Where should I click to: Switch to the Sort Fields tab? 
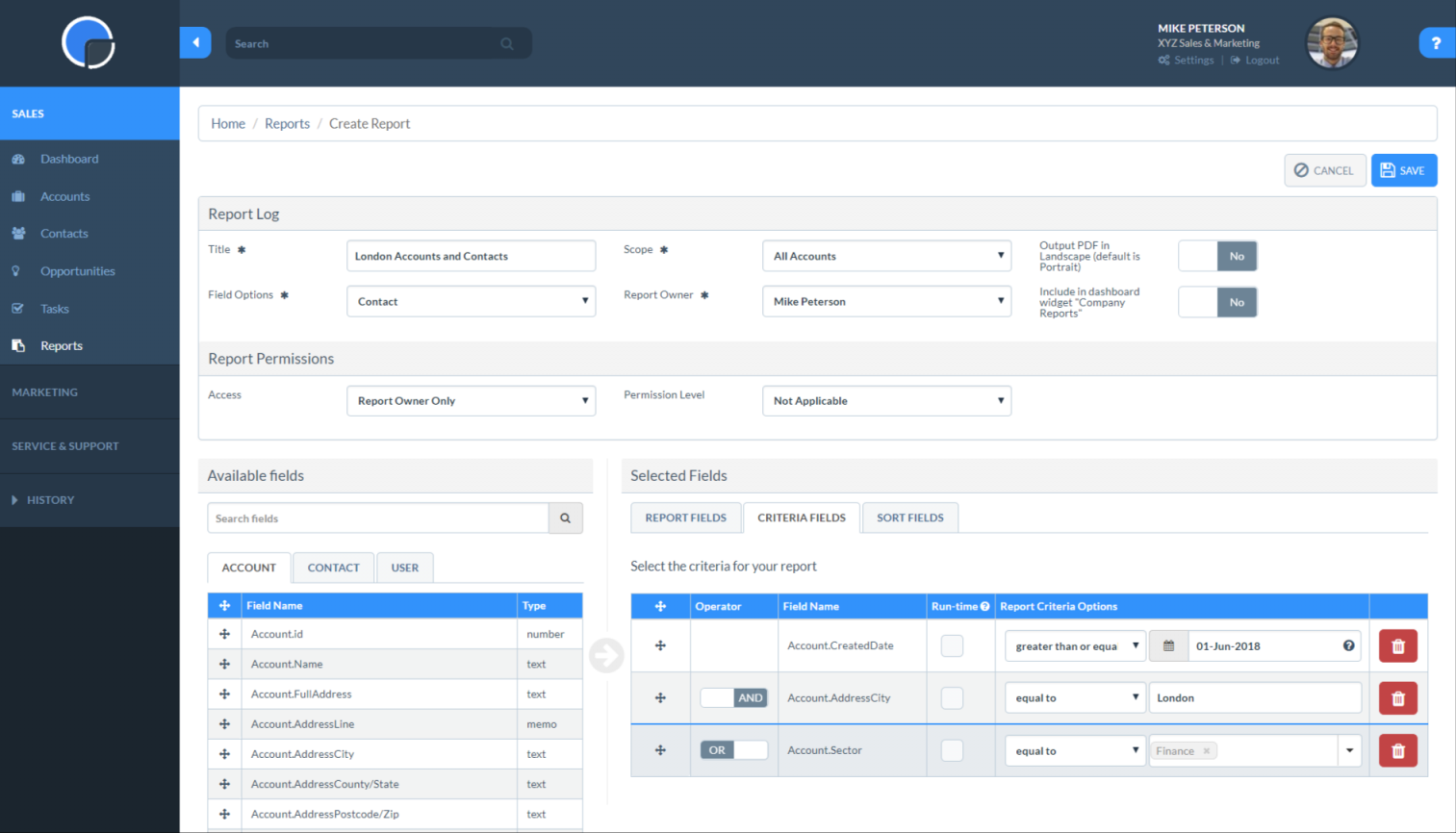(910, 517)
